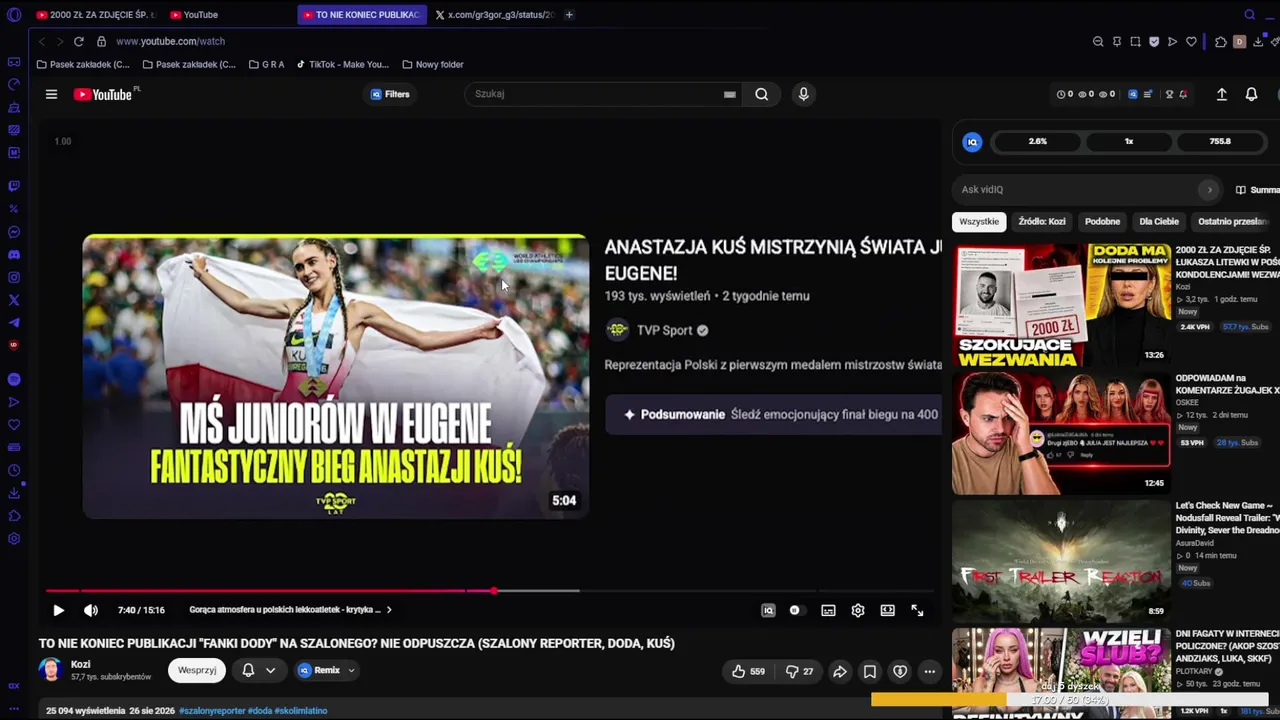Viewport: 1280px width, 720px height.
Task: Open YouTube notifications bell
Action: (x=1251, y=94)
